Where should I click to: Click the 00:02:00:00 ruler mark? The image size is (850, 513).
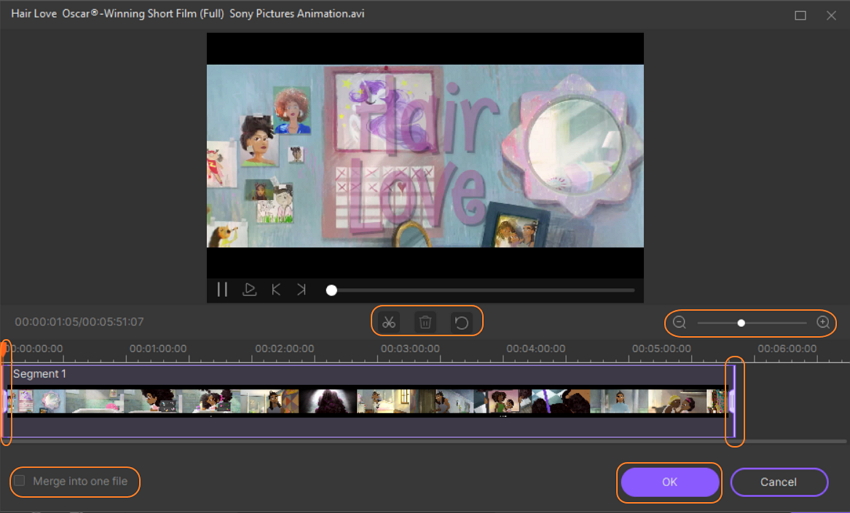click(284, 349)
